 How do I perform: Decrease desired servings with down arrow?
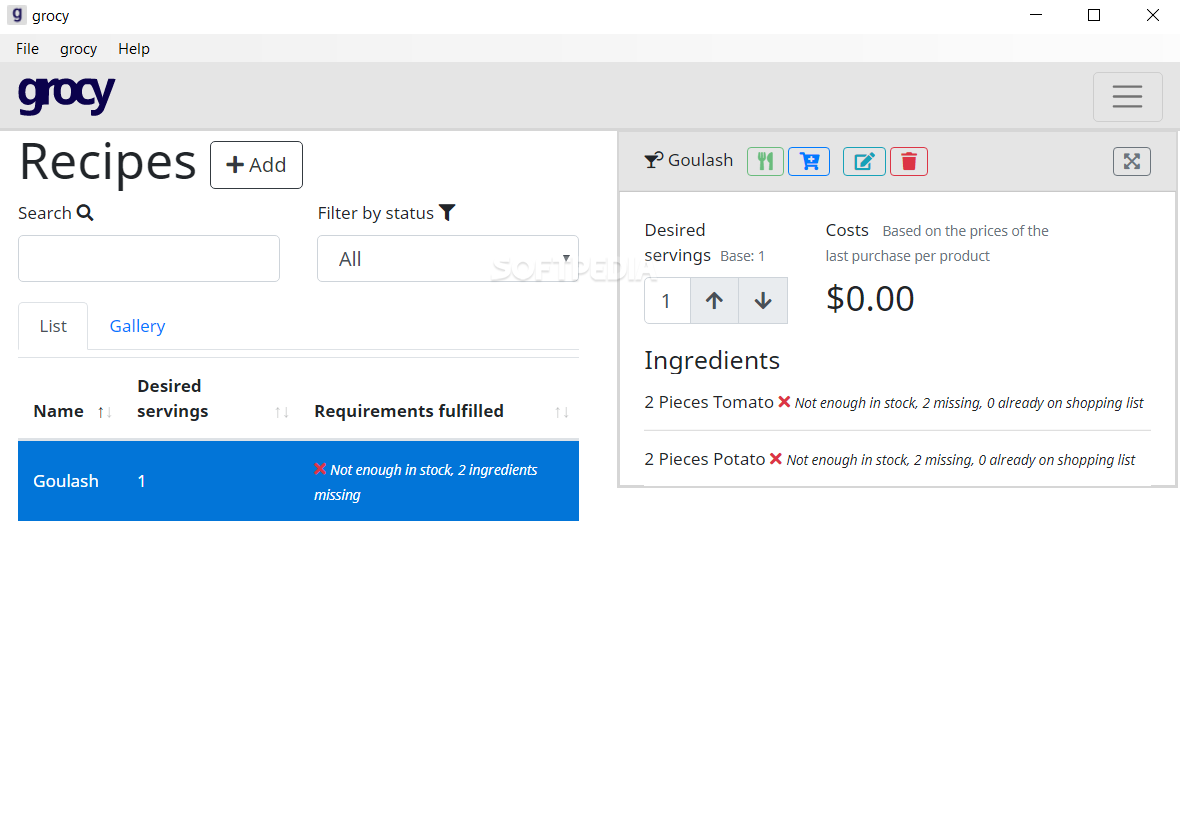pos(762,300)
